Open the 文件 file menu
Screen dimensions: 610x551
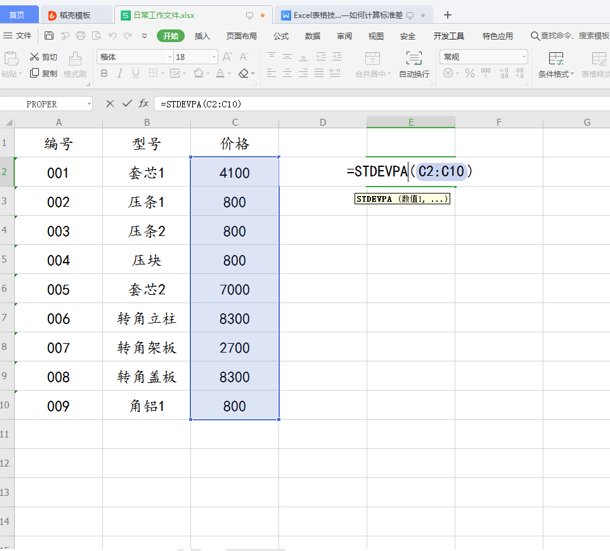[18, 36]
